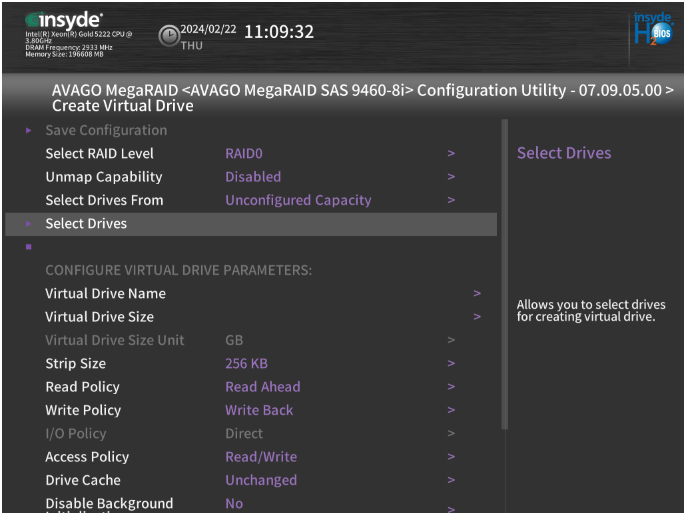Toggle Unmap Capability Disabled value
Image resolution: width=684 pixels, height=513 pixels.
[x=253, y=177]
